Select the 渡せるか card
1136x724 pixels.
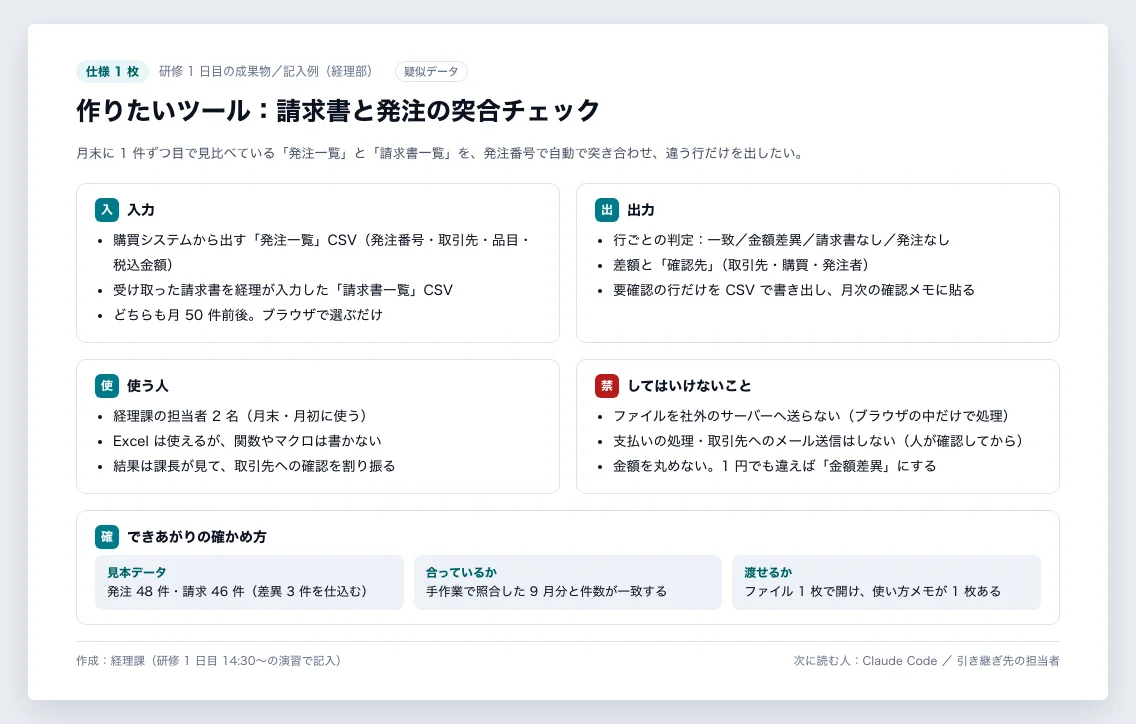(x=886, y=583)
